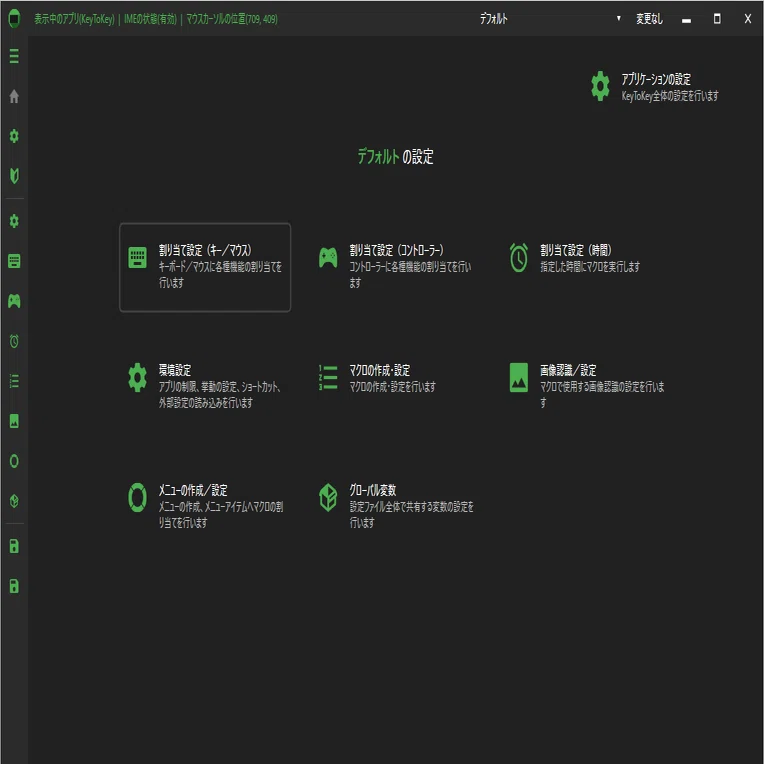
Task: Open メニューの作成/設定 tile
Action: (x=205, y=507)
